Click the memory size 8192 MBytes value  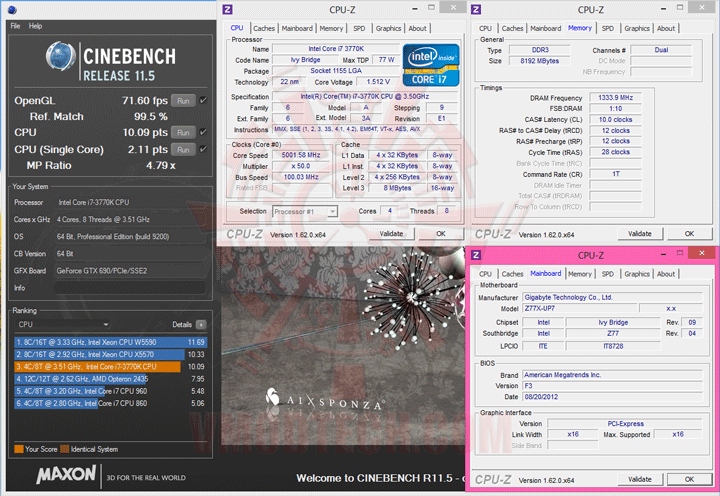(540, 61)
